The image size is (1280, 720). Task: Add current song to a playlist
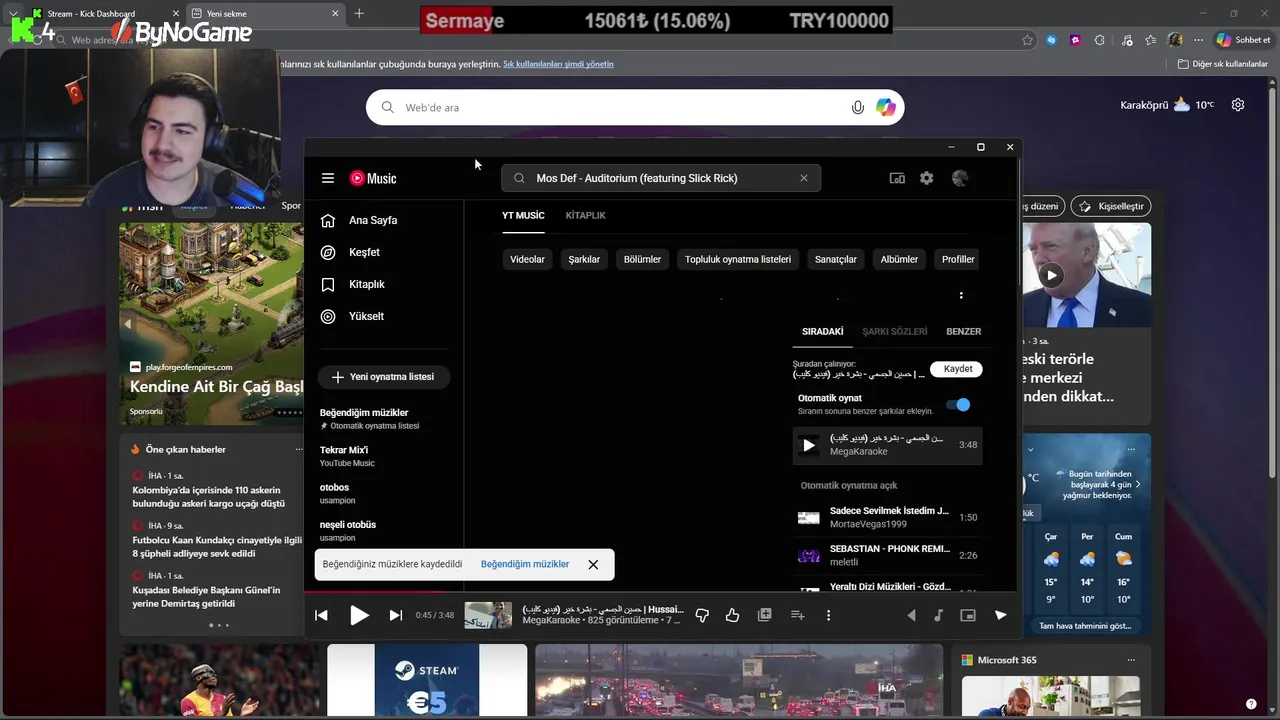(797, 615)
